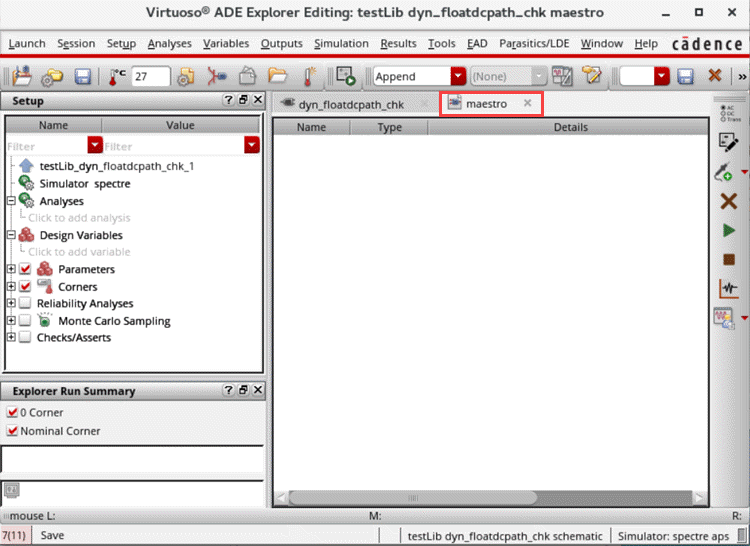Click the edit outputs pencil icon

click(x=728, y=142)
